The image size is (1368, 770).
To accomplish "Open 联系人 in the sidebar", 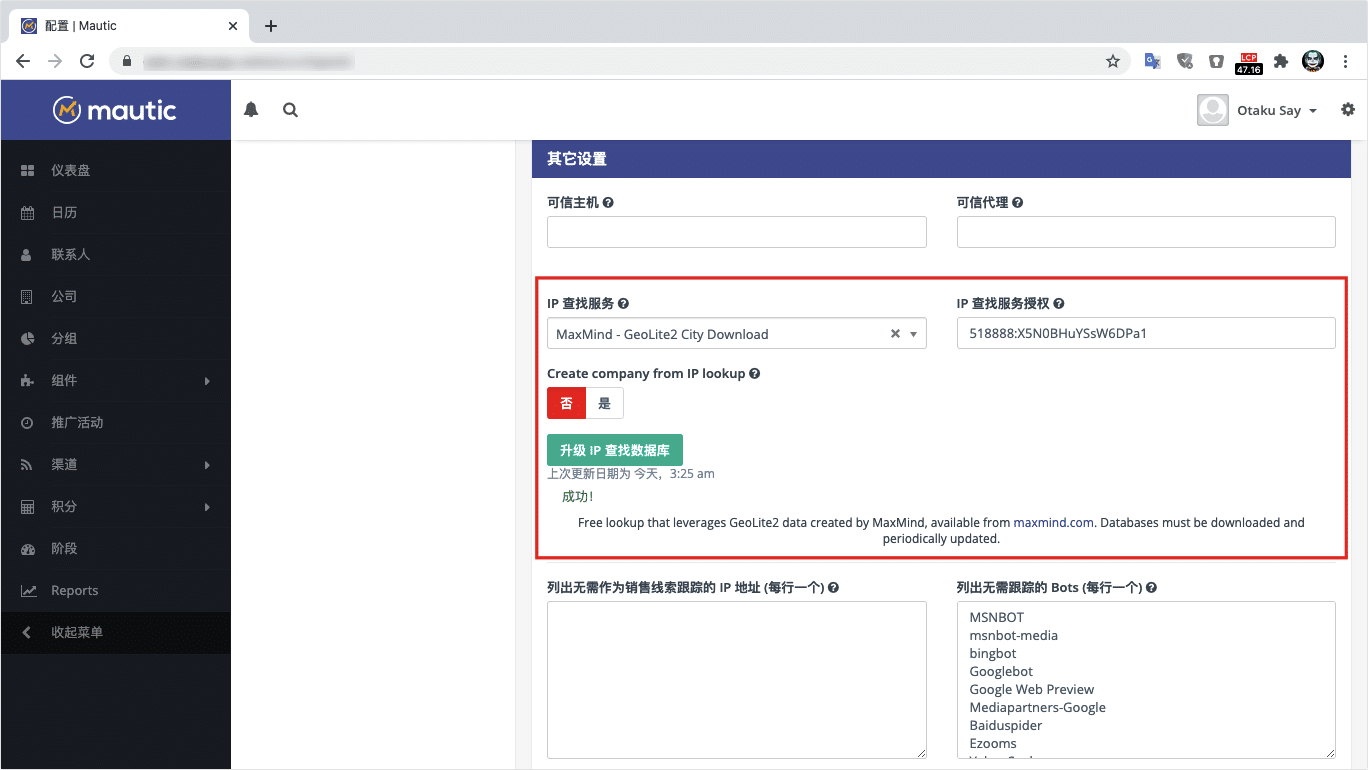I will [x=115, y=255].
